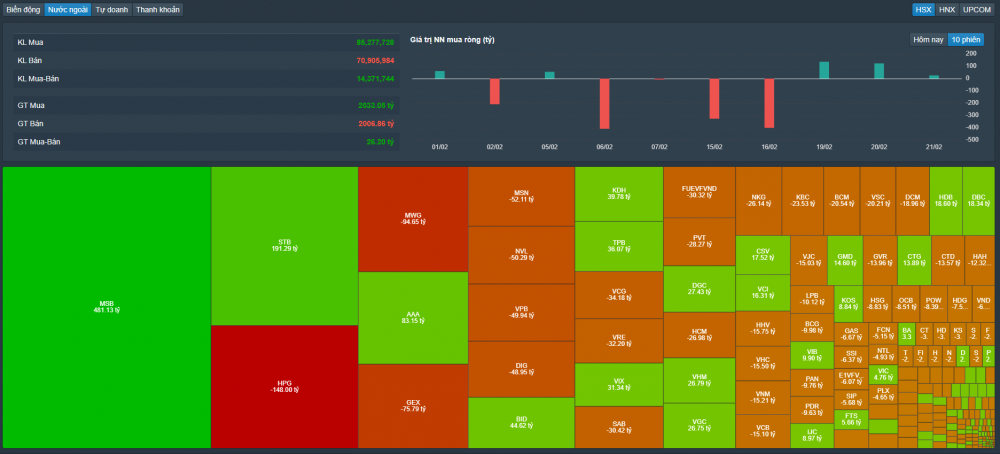Open the VIB 9.90 tỷ tile
The image size is (1000, 454).
[812, 355]
